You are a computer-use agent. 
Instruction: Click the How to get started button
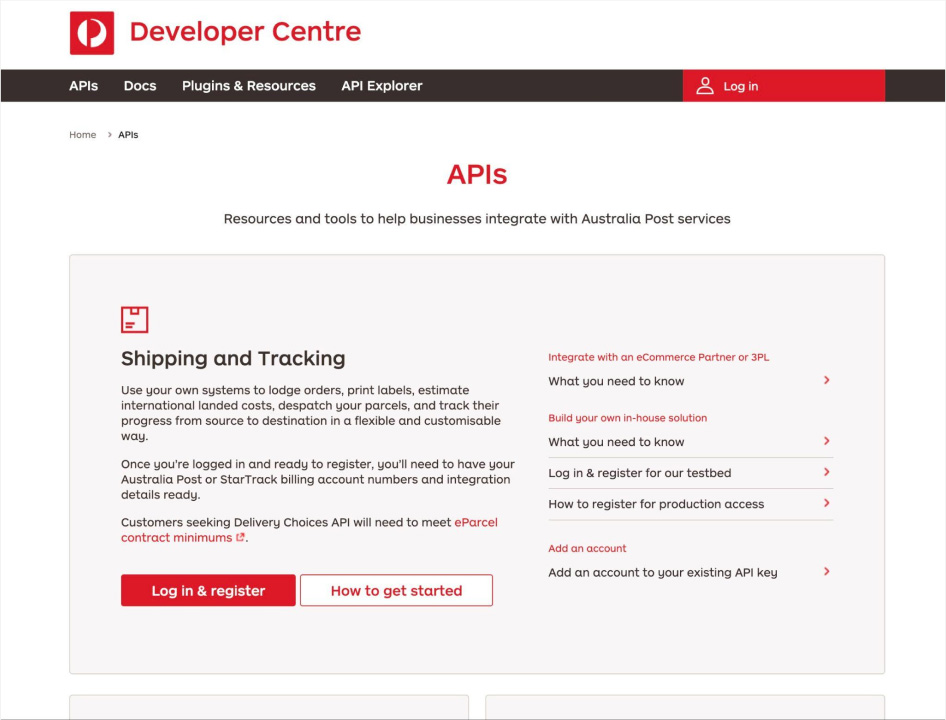click(396, 590)
